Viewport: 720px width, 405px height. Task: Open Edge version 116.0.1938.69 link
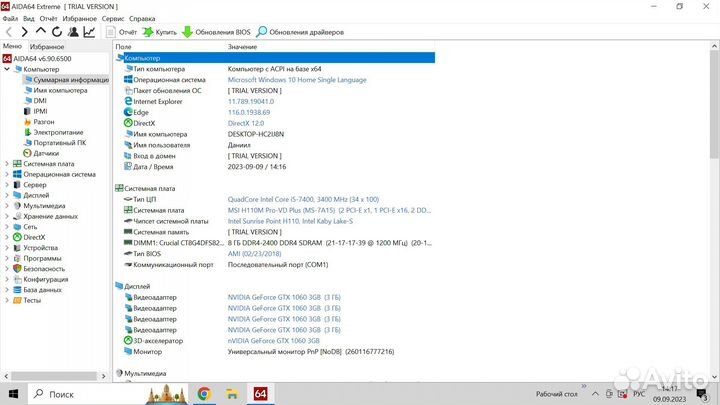249,112
